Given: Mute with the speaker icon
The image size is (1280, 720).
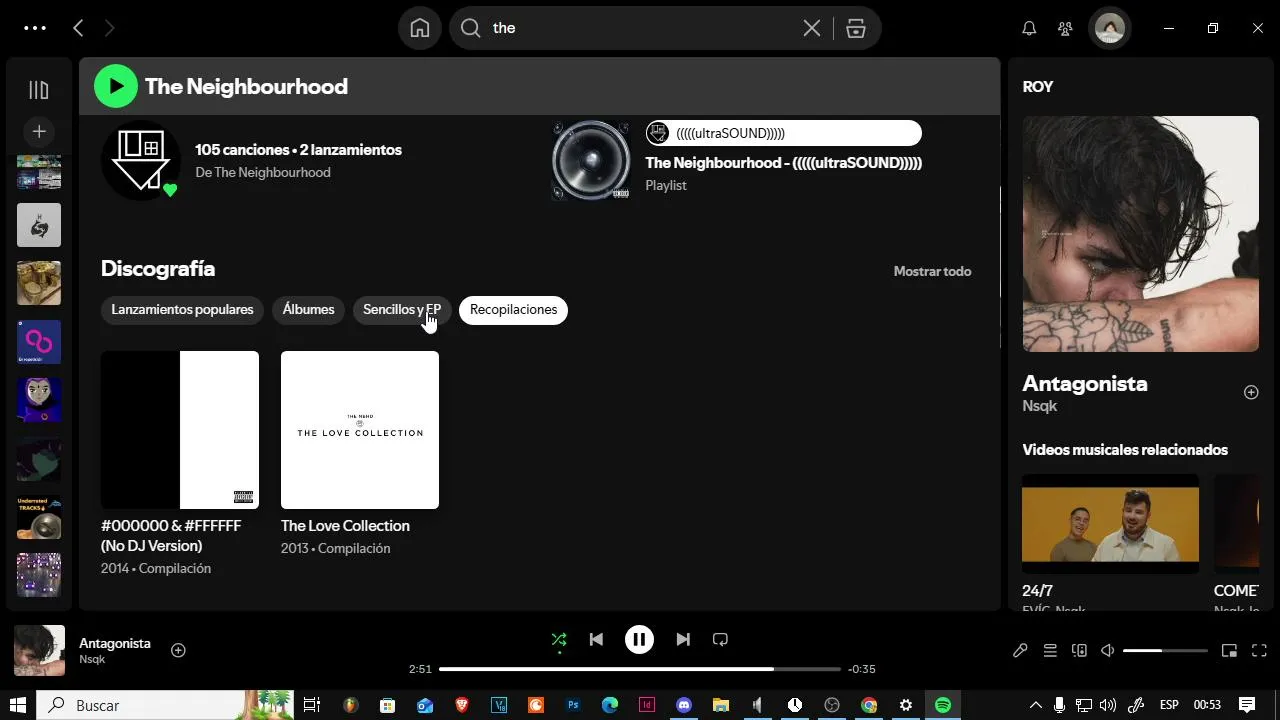Looking at the screenshot, I should pyautogui.click(x=1107, y=651).
